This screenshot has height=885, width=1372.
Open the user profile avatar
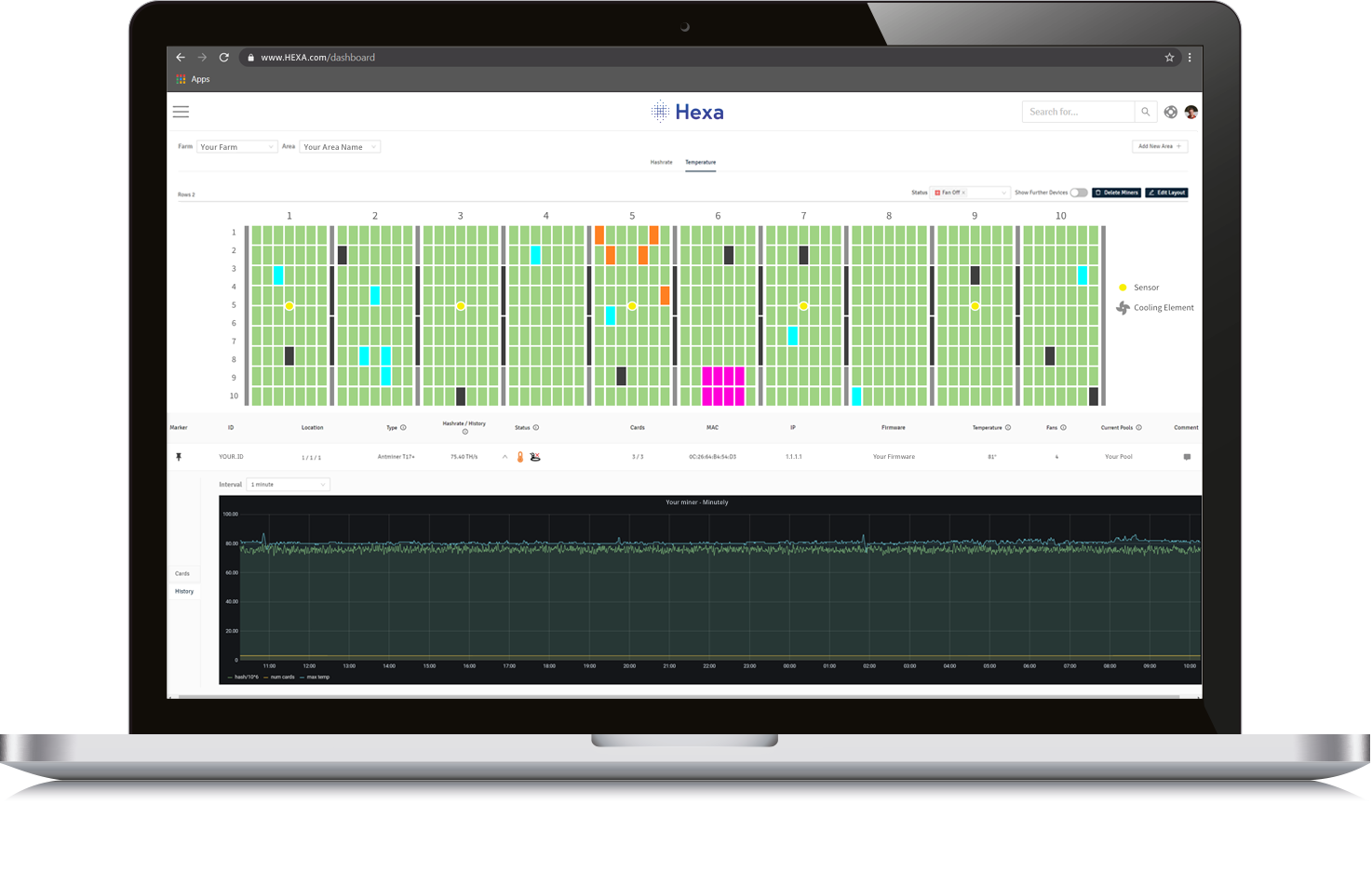1190,112
